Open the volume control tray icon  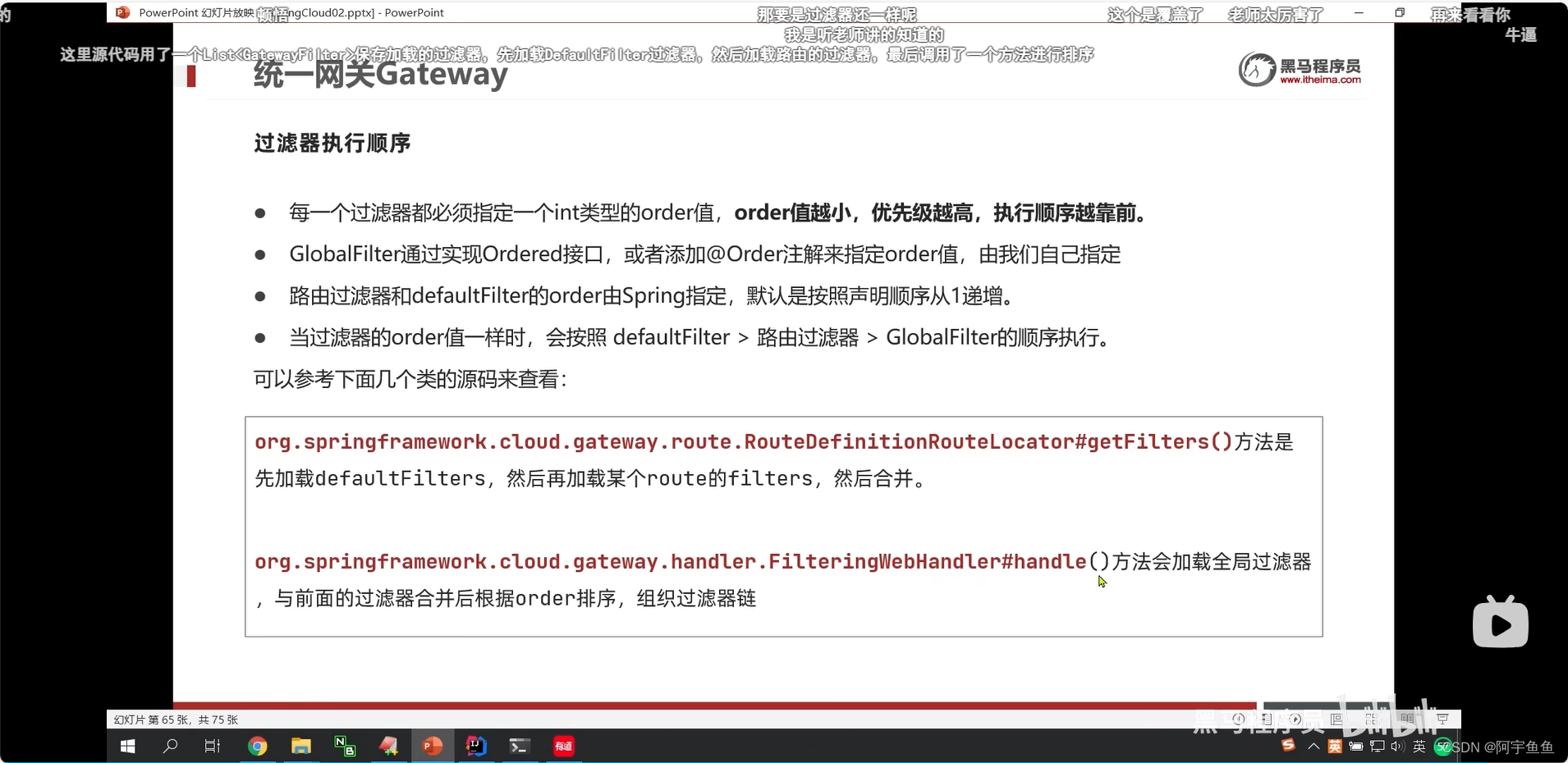pyautogui.click(x=1398, y=746)
